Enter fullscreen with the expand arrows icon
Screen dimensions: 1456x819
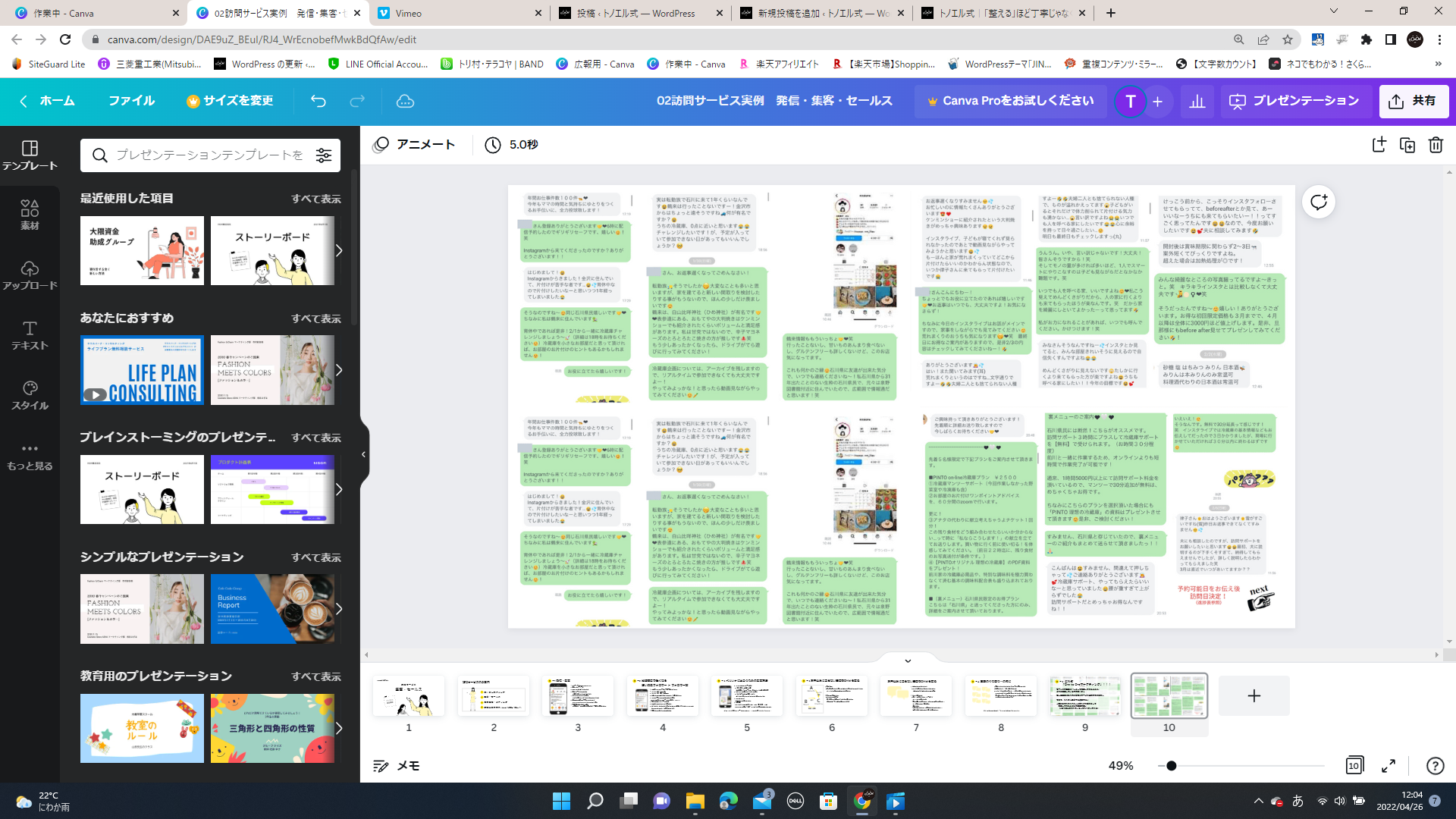tap(1389, 766)
